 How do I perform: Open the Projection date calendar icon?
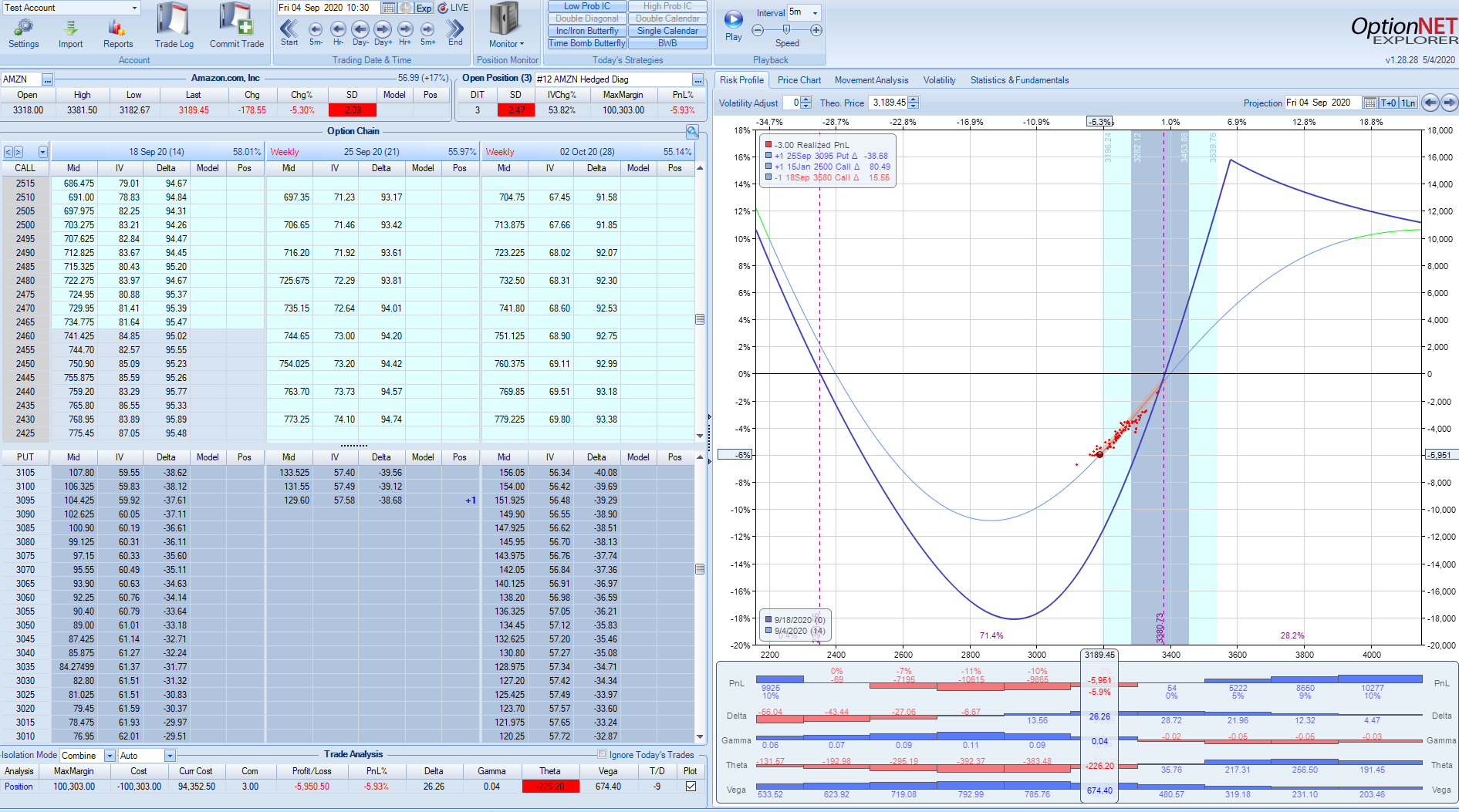1369,102
